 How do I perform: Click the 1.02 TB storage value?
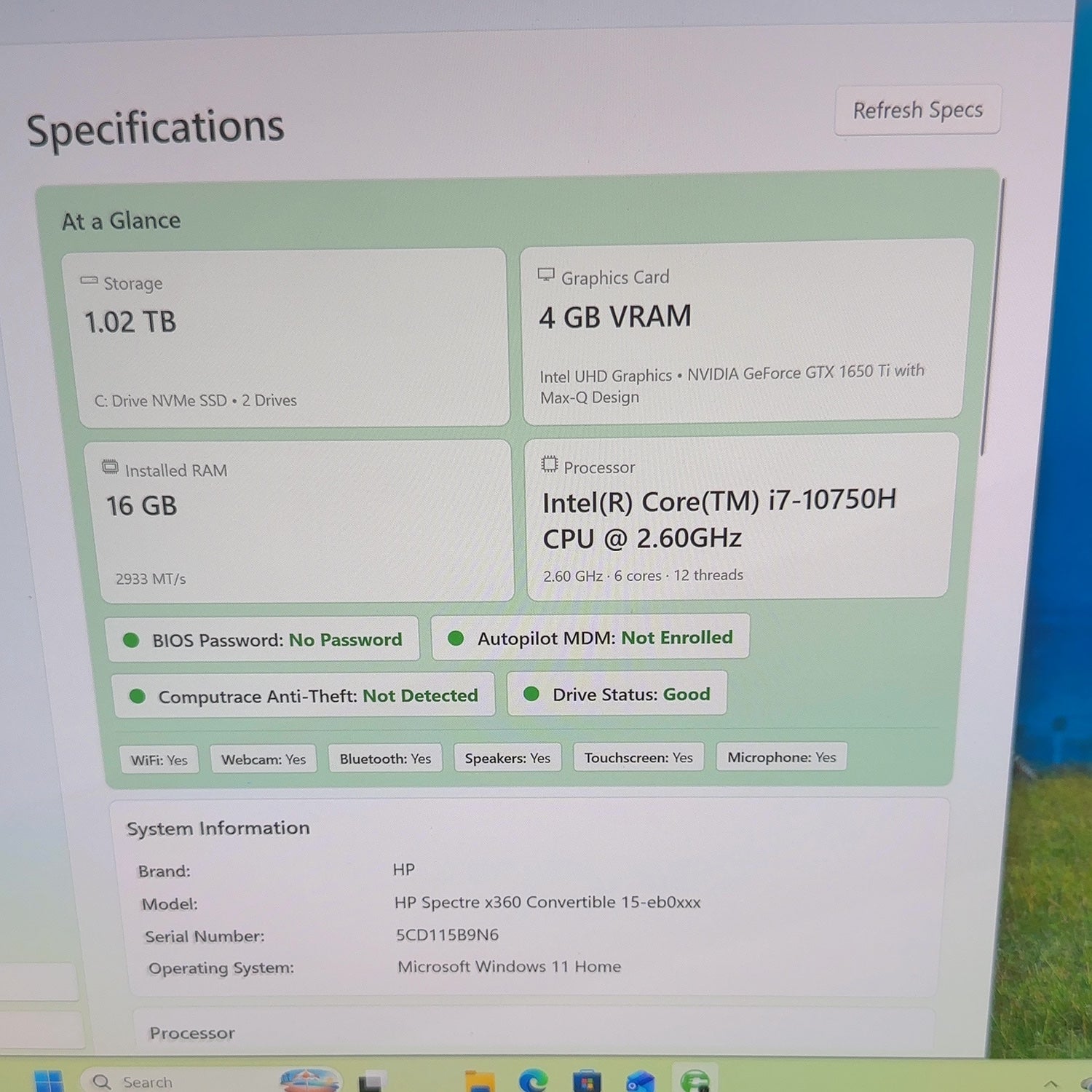130,322
